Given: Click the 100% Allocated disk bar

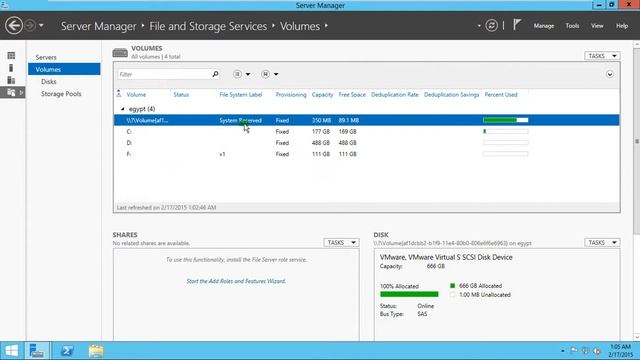Looking at the screenshot, I should pos(409,294).
